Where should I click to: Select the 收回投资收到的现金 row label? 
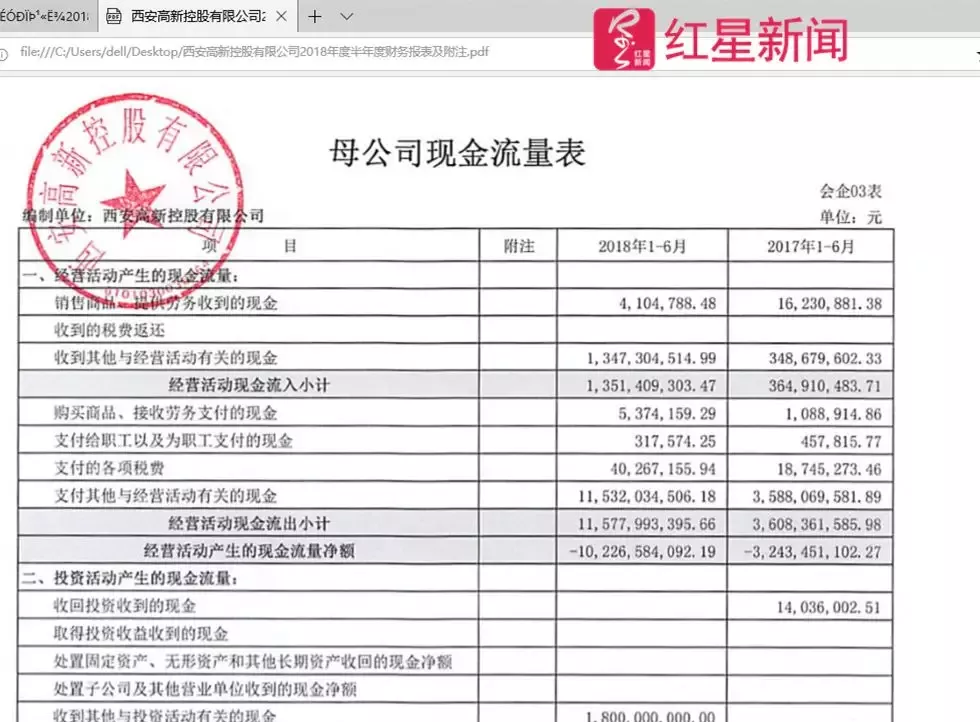[124, 606]
